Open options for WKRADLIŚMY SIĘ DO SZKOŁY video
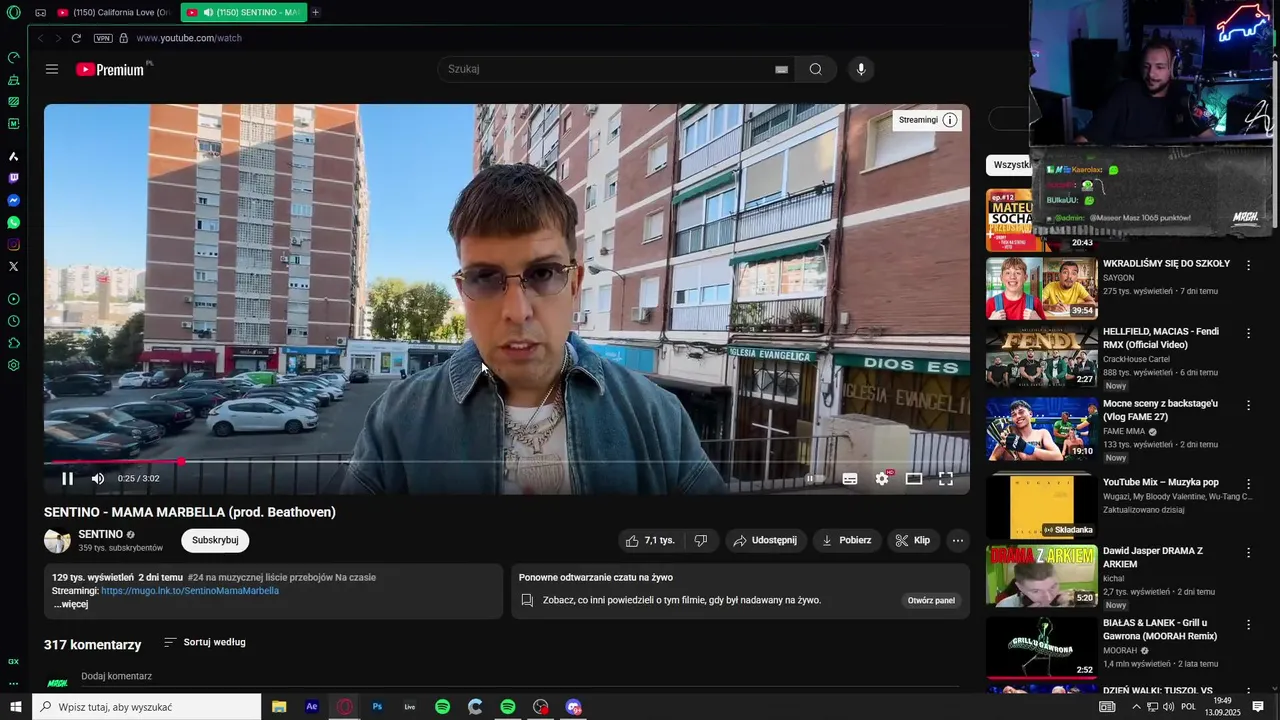Viewport: 1280px width, 720px height. click(x=1248, y=265)
